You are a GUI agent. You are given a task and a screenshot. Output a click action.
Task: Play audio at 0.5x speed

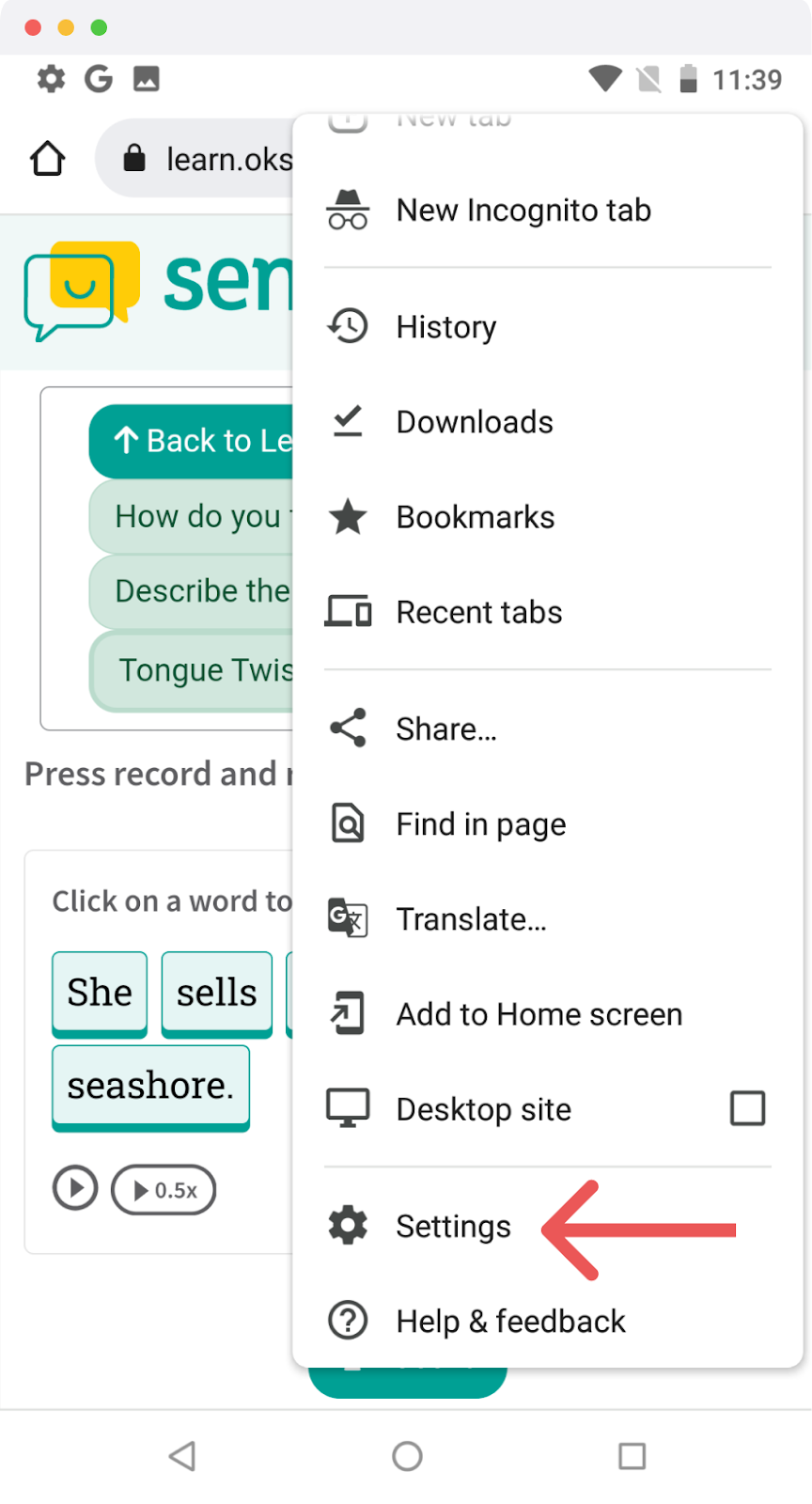[164, 1190]
